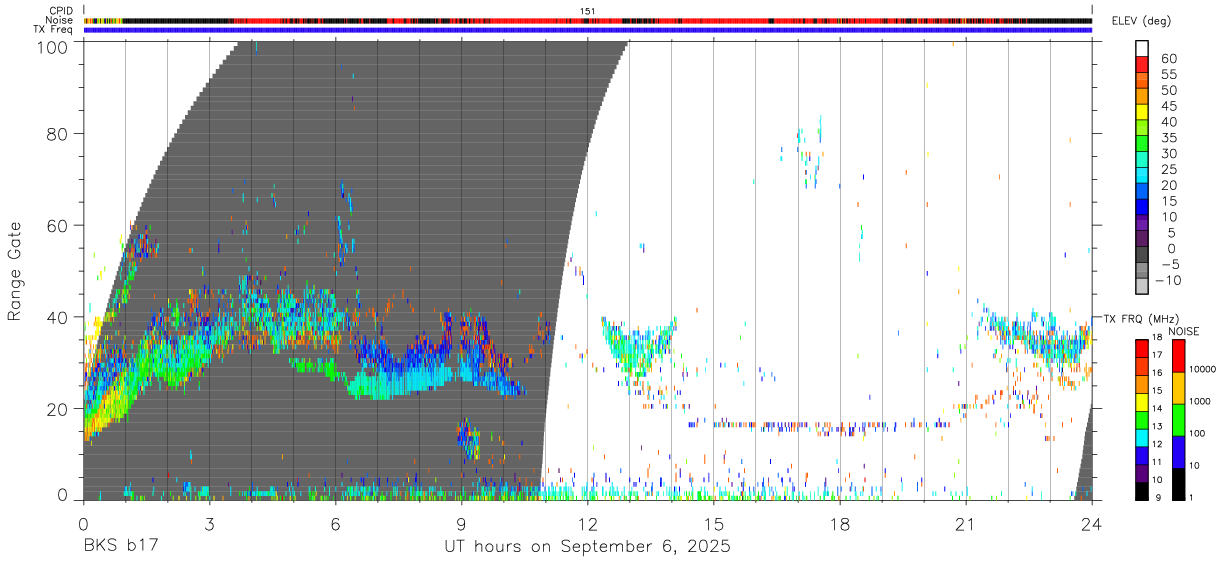Click the dark gray segment of the ELEV color bar
Screen dimensions: 1228x567
tap(1143, 255)
